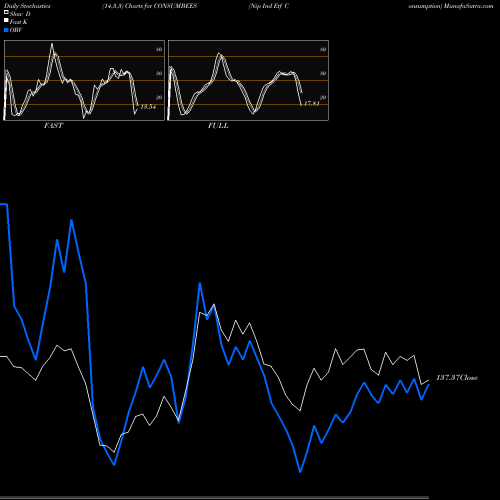Viewport: 500px width, 500px height.
Task: Click the 50 level label in FAST chart
Action: coord(159,73)
